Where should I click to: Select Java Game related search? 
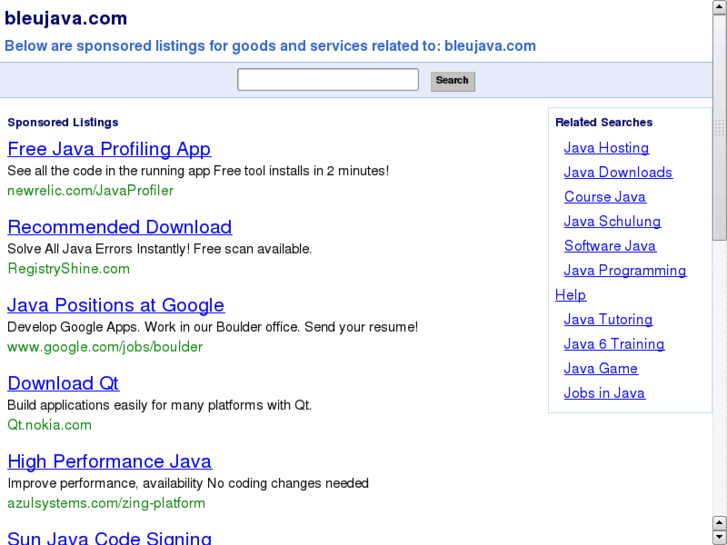coord(601,369)
